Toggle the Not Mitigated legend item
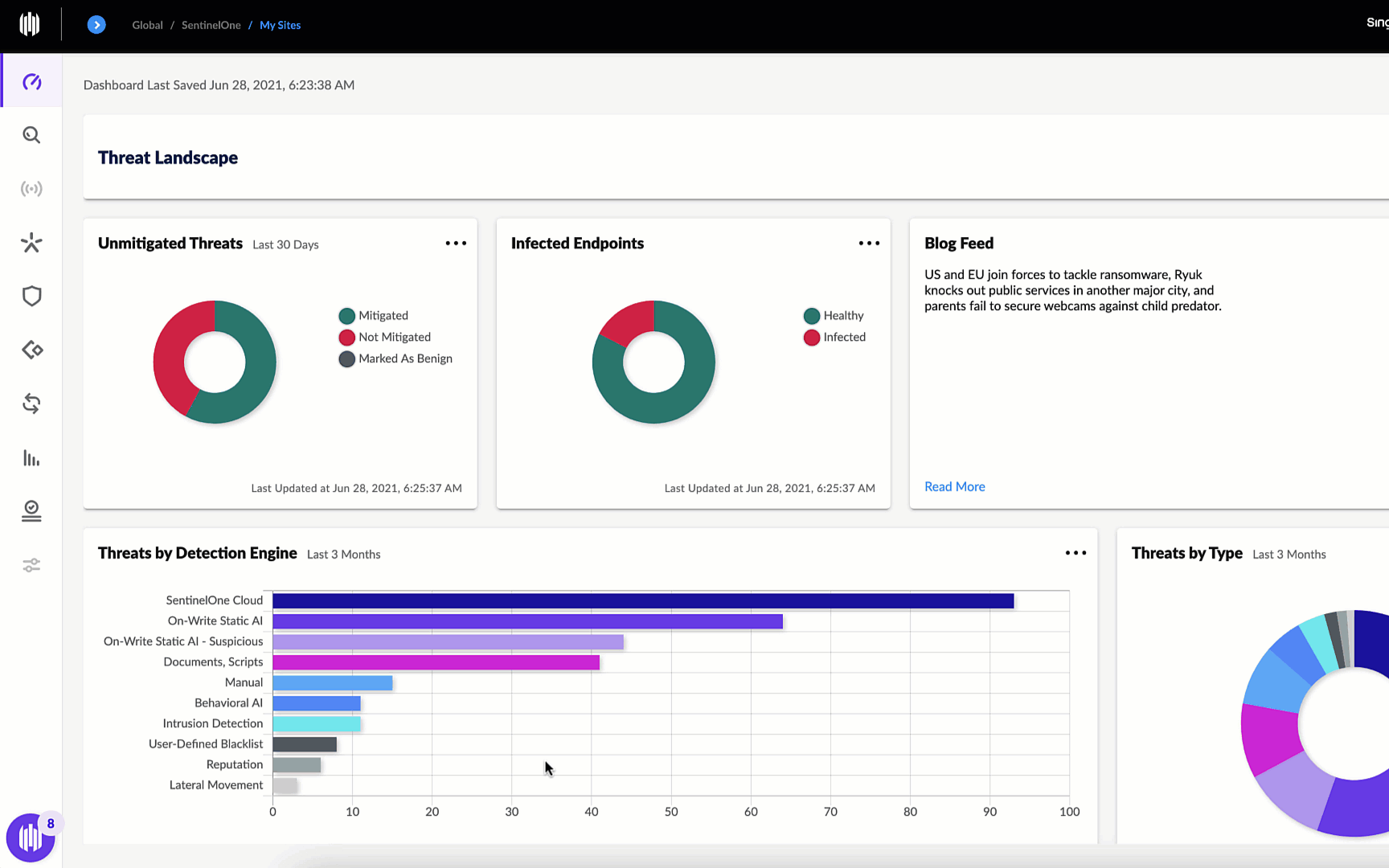1389x868 pixels. (394, 338)
